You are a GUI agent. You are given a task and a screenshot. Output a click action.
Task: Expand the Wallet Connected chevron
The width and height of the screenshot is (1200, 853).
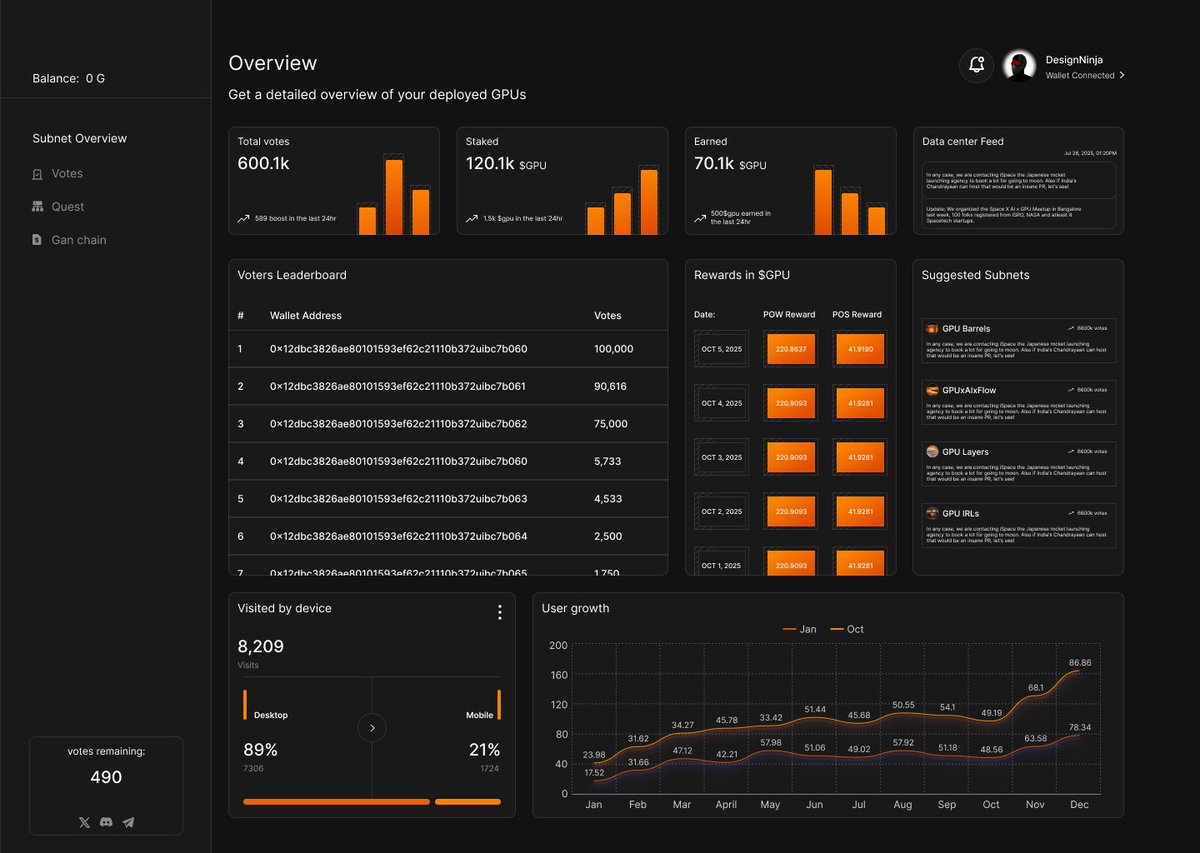point(1121,75)
